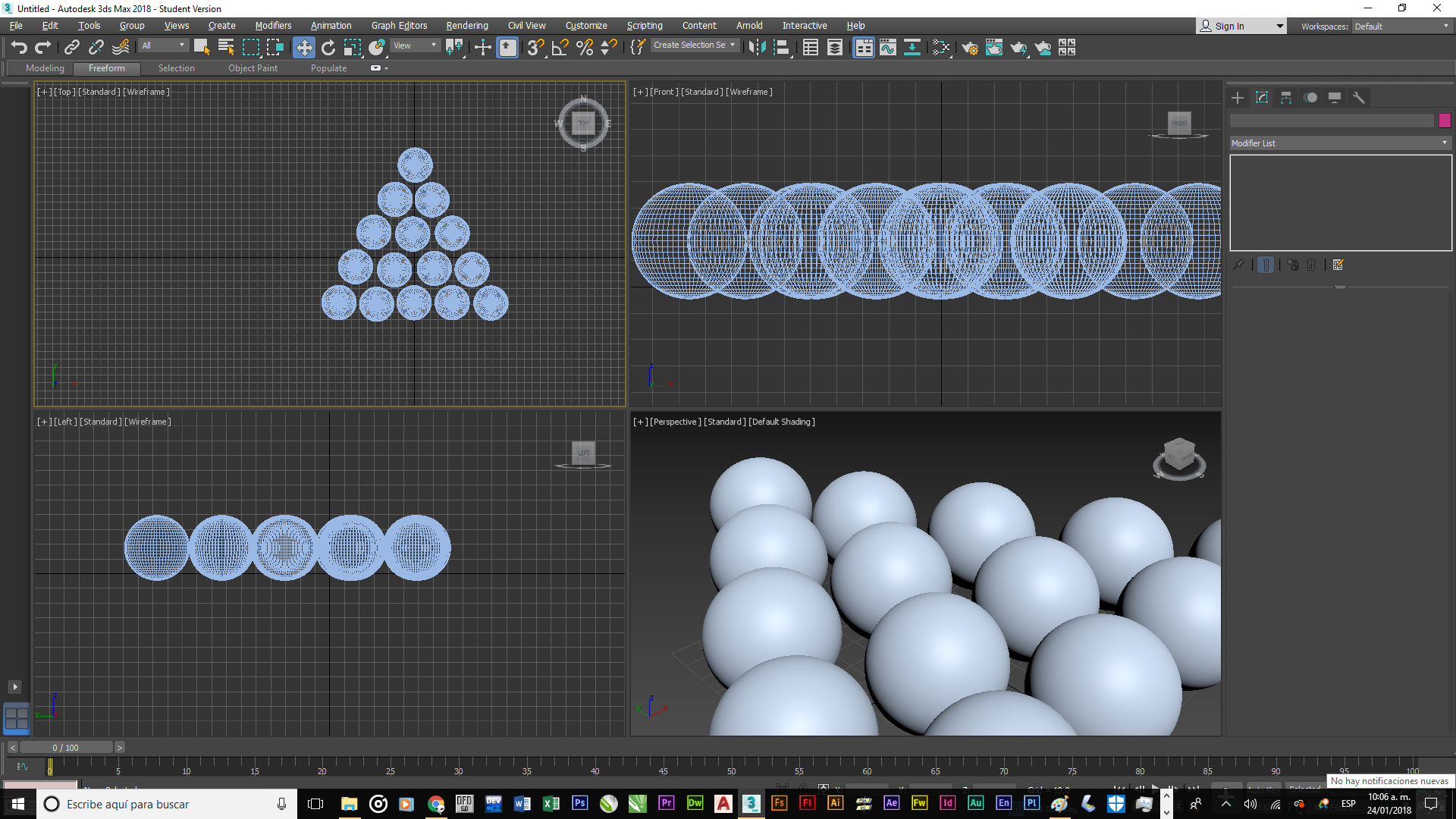The height and width of the screenshot is (819, 1456).
Task: Switch to the Modeling ribbon tab
Action: tap(45, 68)
